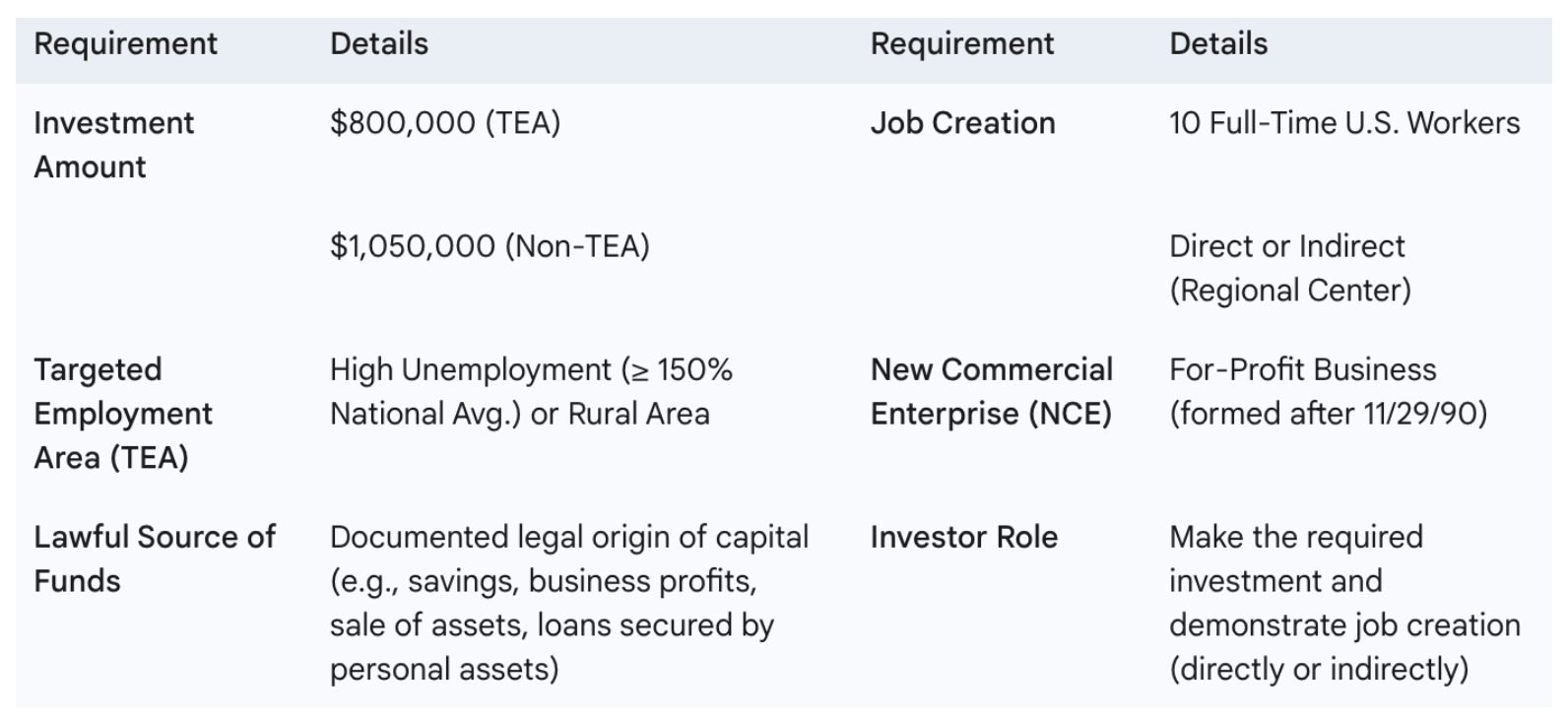Screen dimensions: 1568x721
Task: Select the Job Creation label
Action: pyautogui.click(x=962, y=123)
